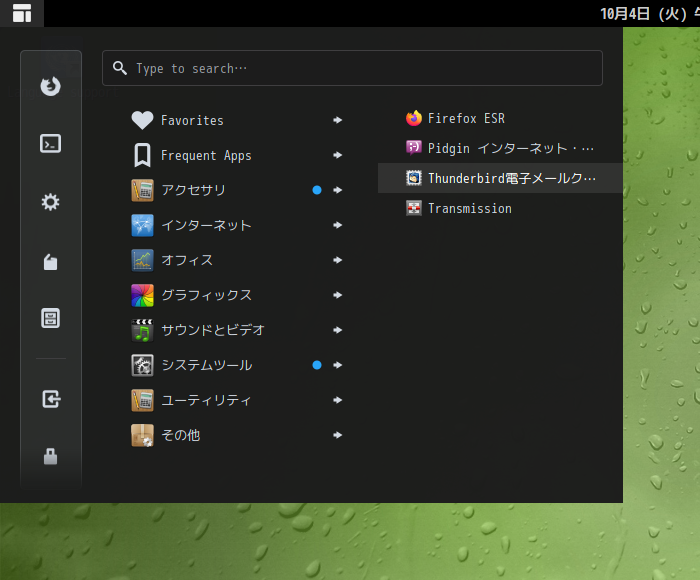The width and height of the screenshot is (700, 580).
Task: Expand arrow next to インターネット
Action: pos(338,225)
